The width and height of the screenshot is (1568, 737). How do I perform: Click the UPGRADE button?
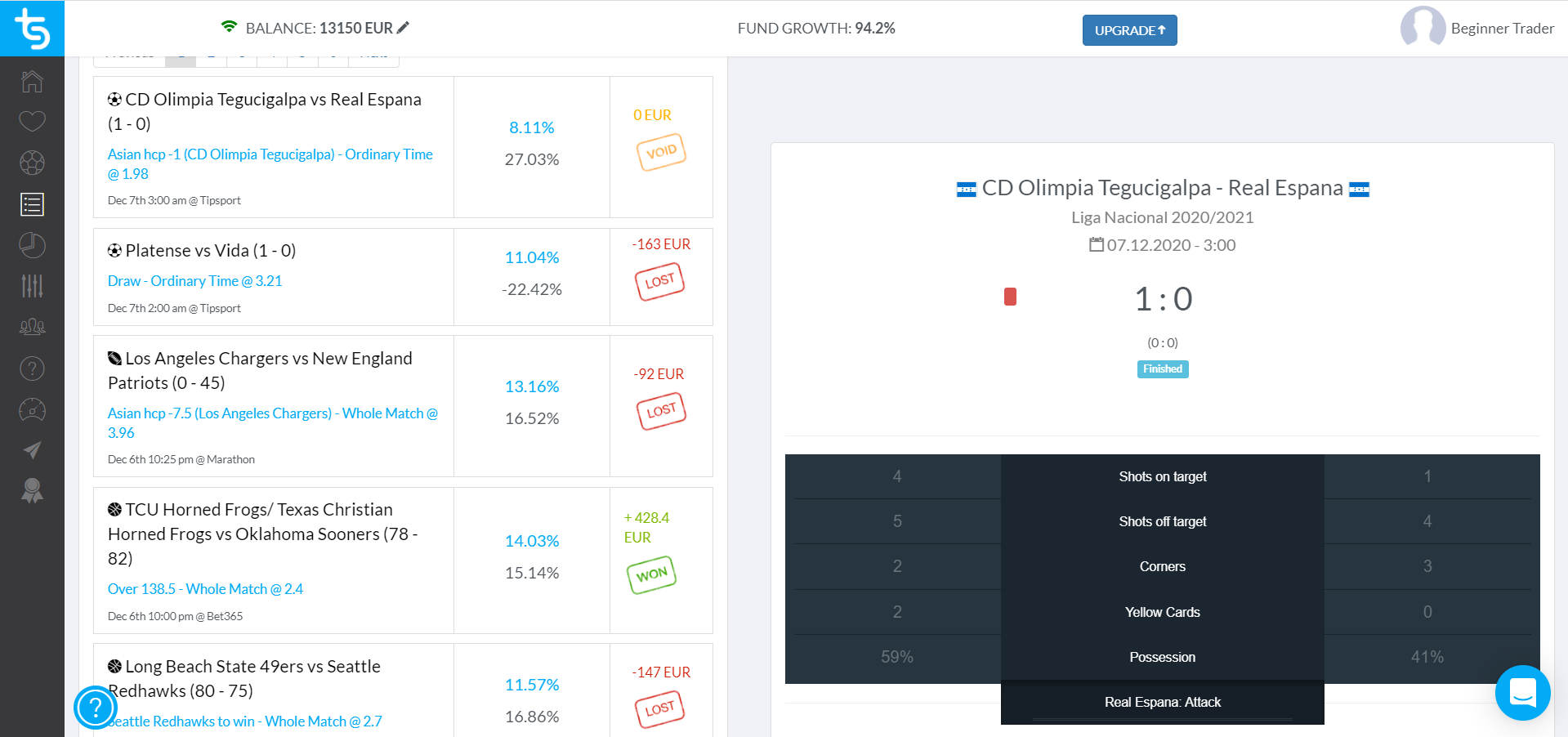(1129, 30)
